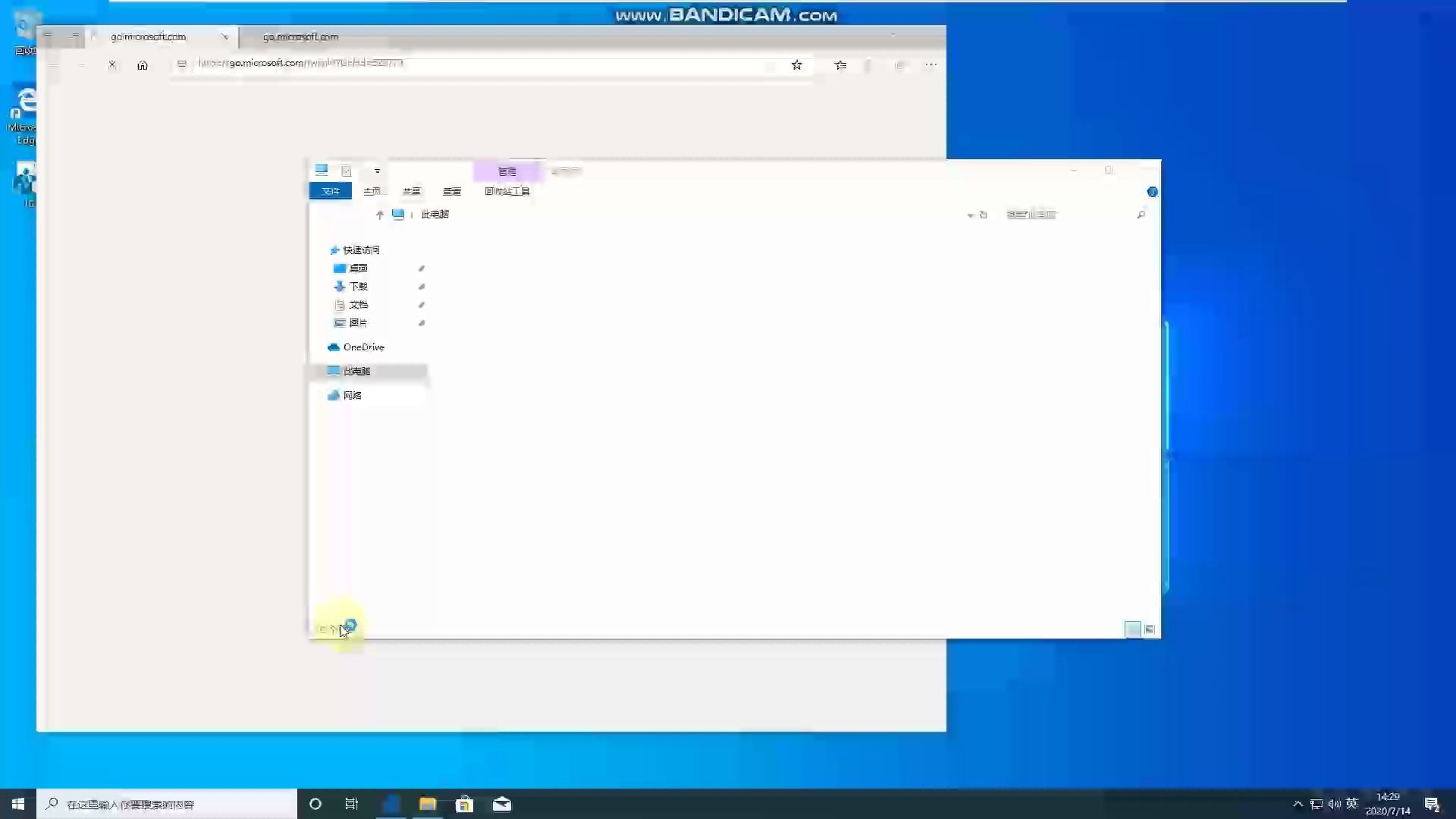Switch to details view in the status bar
The height and width of the screenshot is (819, 1456).
coord(1148,629)
